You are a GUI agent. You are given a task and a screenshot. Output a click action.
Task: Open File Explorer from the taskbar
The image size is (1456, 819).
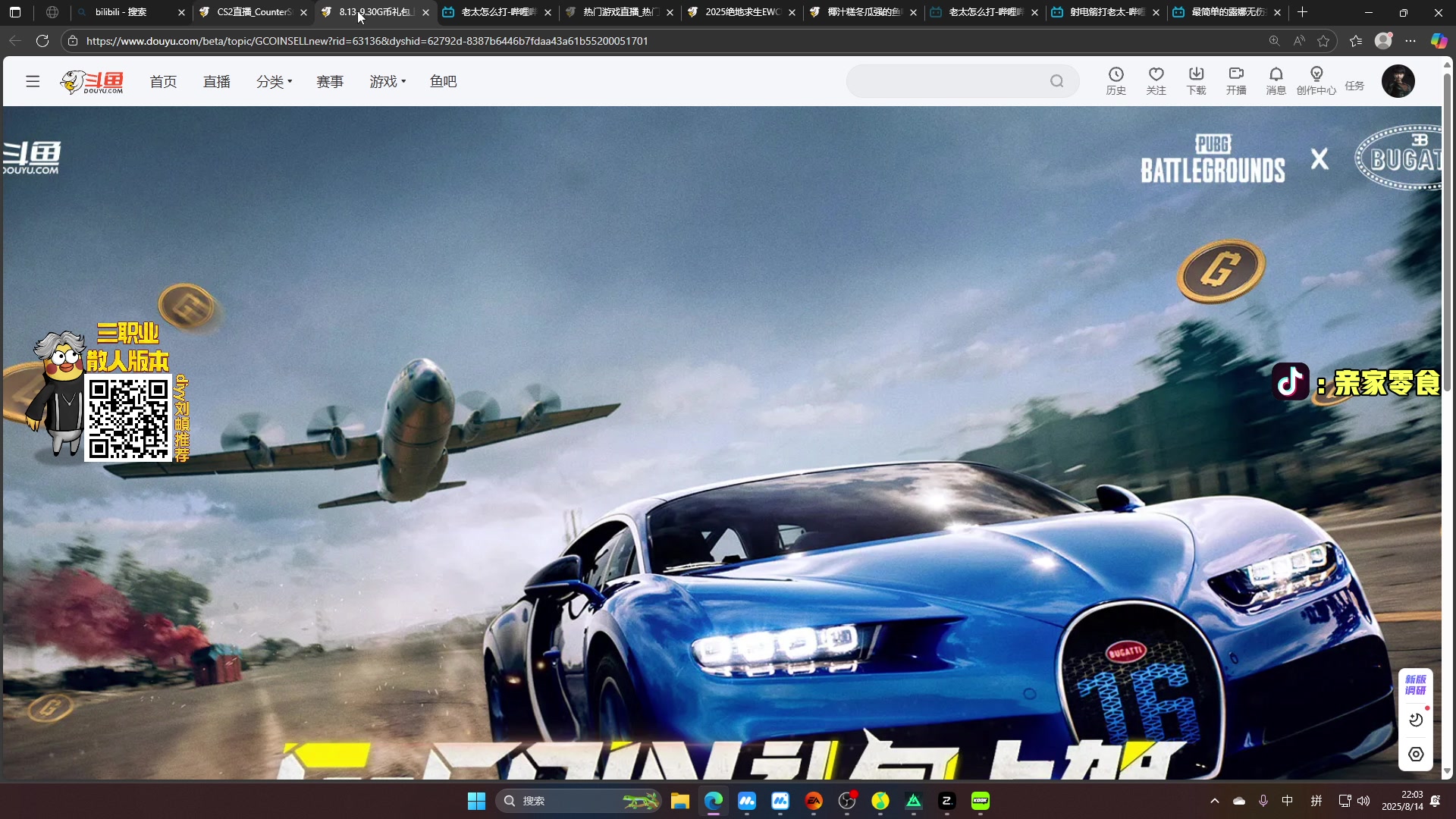(679, 801)
